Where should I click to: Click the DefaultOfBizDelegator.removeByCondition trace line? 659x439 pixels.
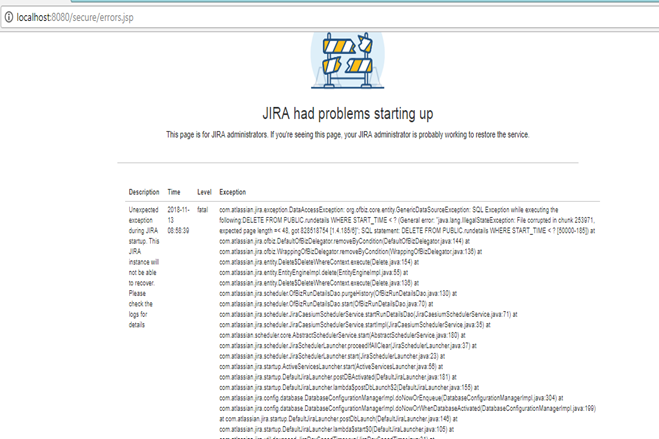coord(344,241)
